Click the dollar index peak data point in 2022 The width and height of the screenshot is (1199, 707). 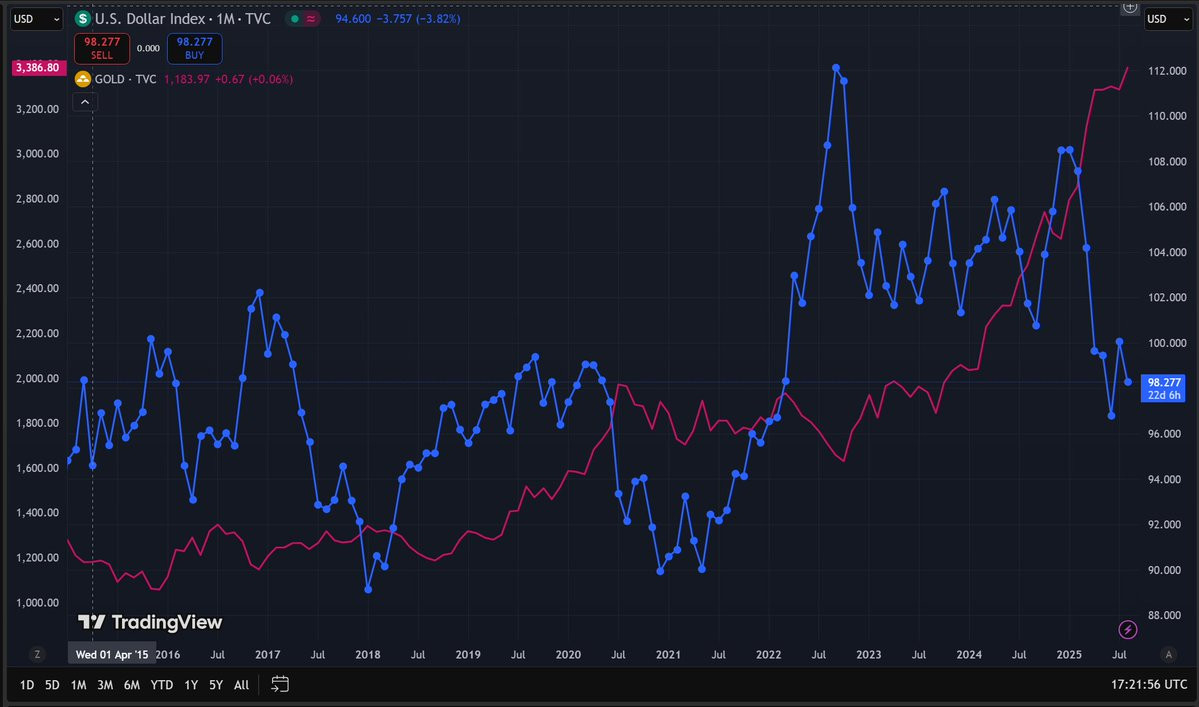pos(836,68)
